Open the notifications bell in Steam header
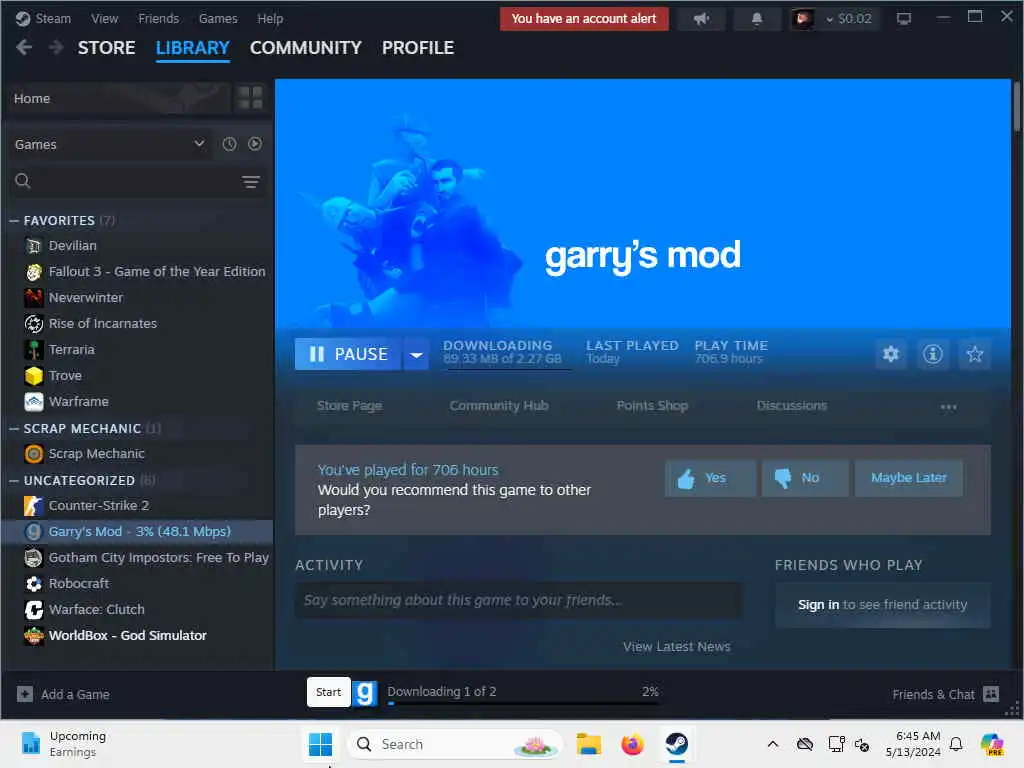The width and height of the screenshot is (1024, 768). 756,19
